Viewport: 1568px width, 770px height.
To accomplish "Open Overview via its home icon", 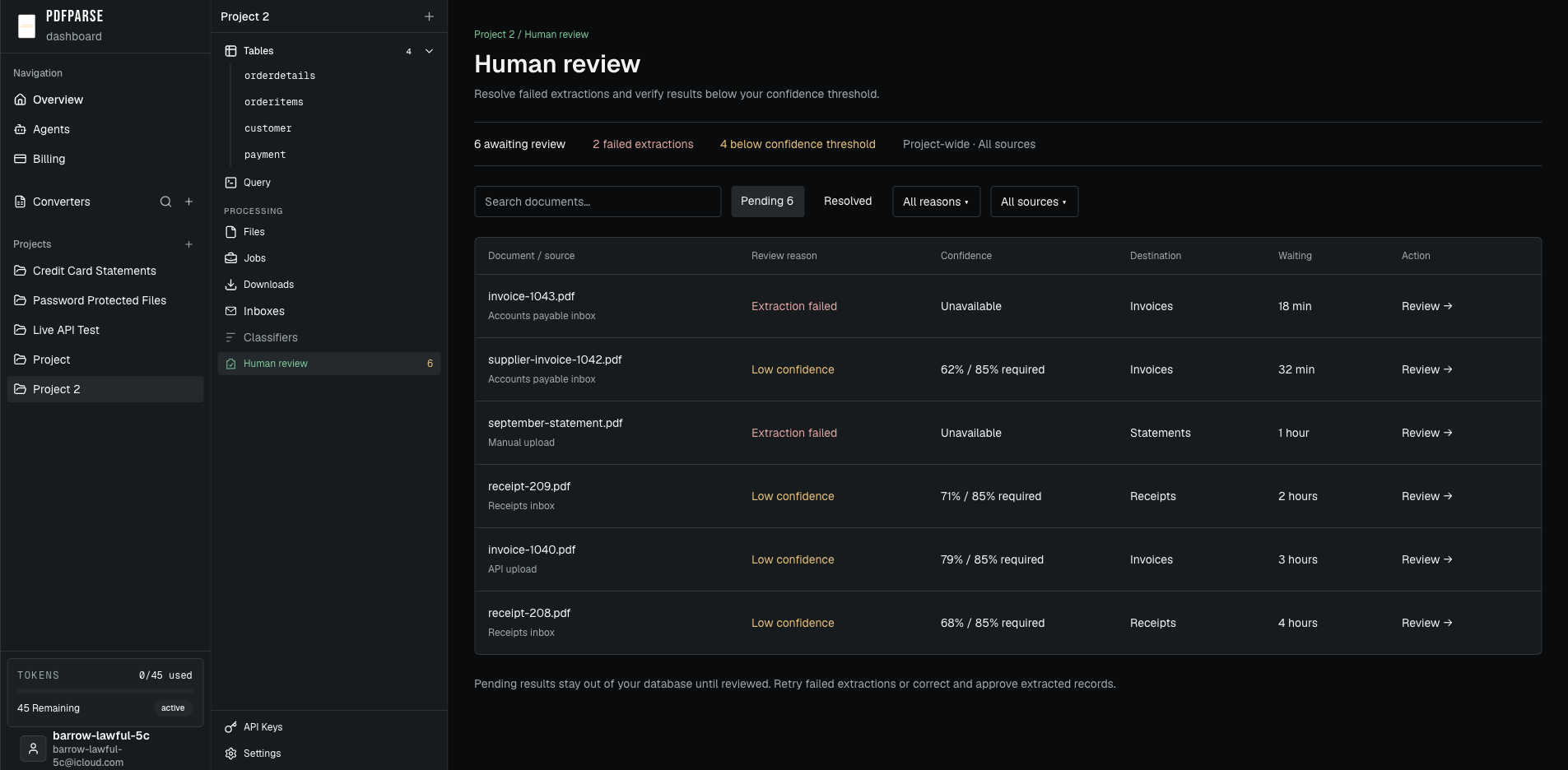I will [x=21, y=100].
